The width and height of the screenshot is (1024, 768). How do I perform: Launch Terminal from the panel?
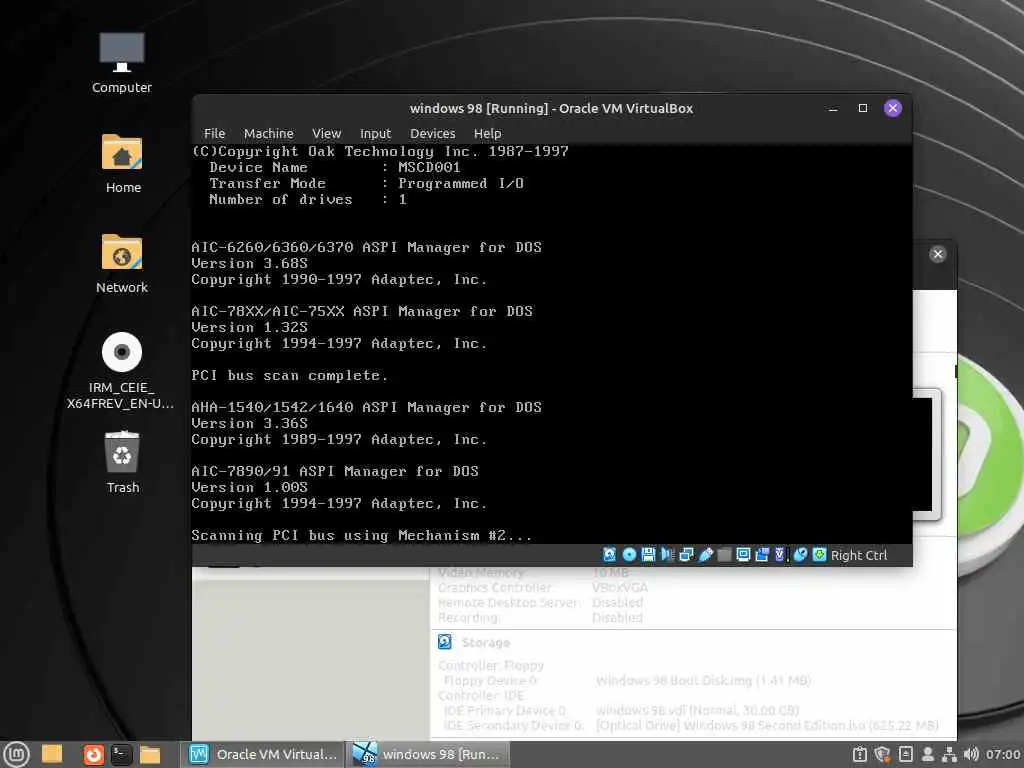pos(121,755)
